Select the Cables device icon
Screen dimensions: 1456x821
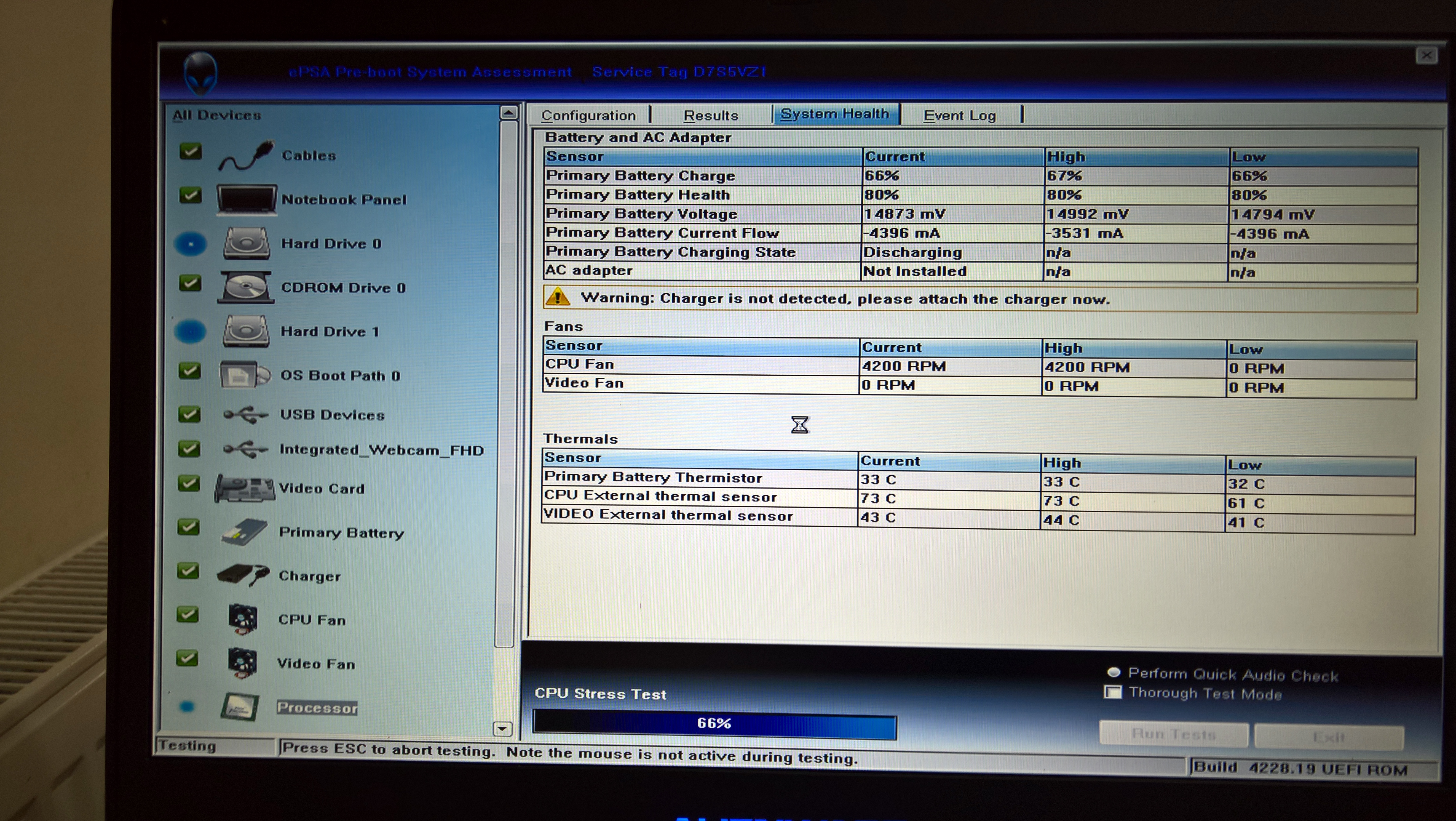[x=247, y=156]
